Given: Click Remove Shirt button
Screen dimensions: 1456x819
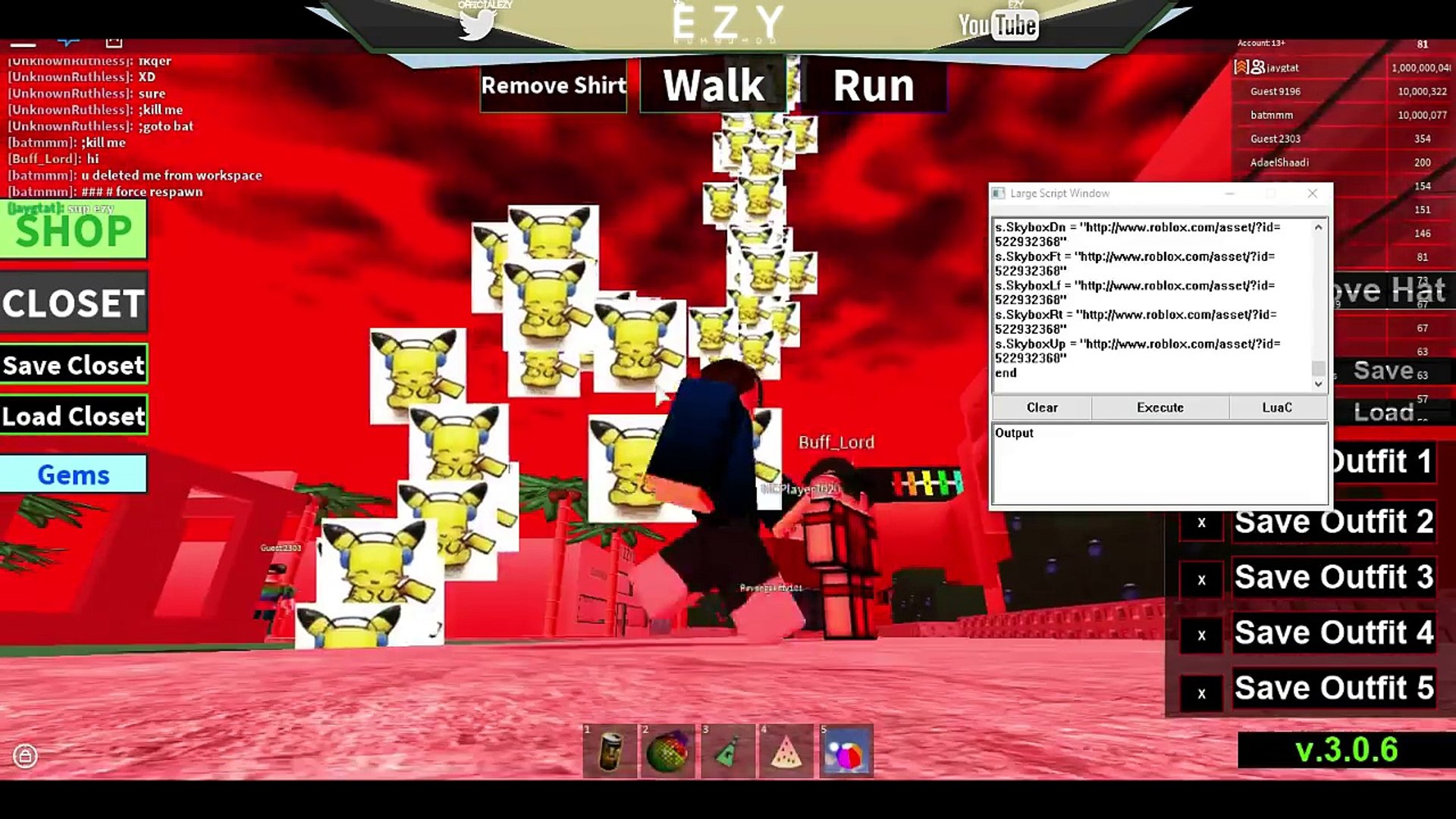Looking at the screenshot, I should (x=553, y=85).
